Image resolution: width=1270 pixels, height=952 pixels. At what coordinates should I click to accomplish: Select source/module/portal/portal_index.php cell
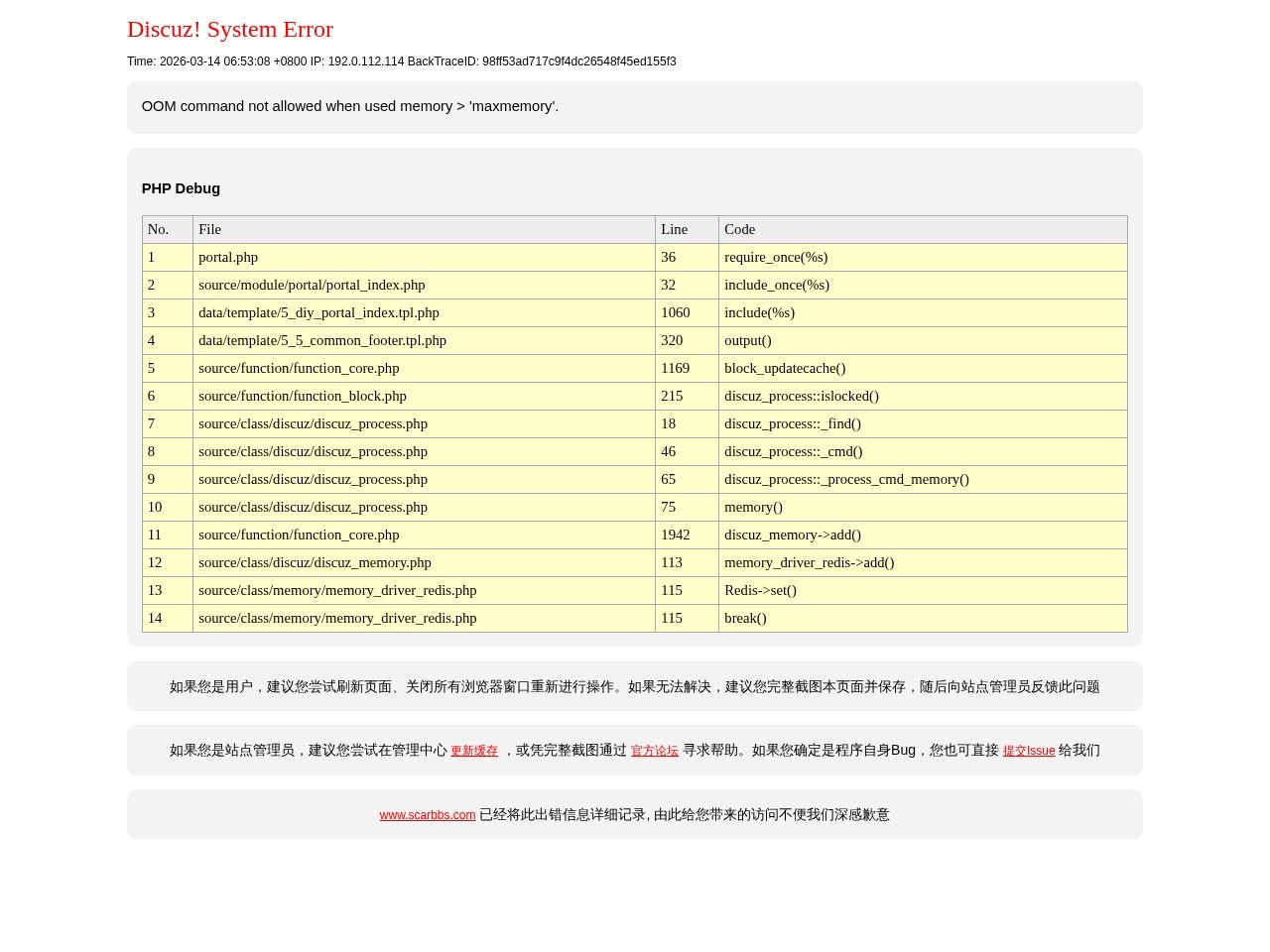coord(312,285)
